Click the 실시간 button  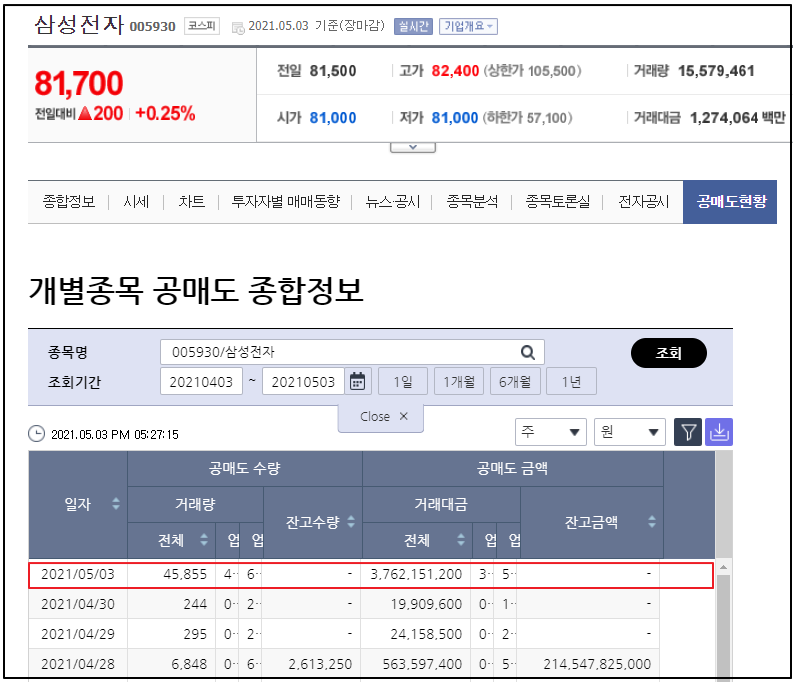413,26
